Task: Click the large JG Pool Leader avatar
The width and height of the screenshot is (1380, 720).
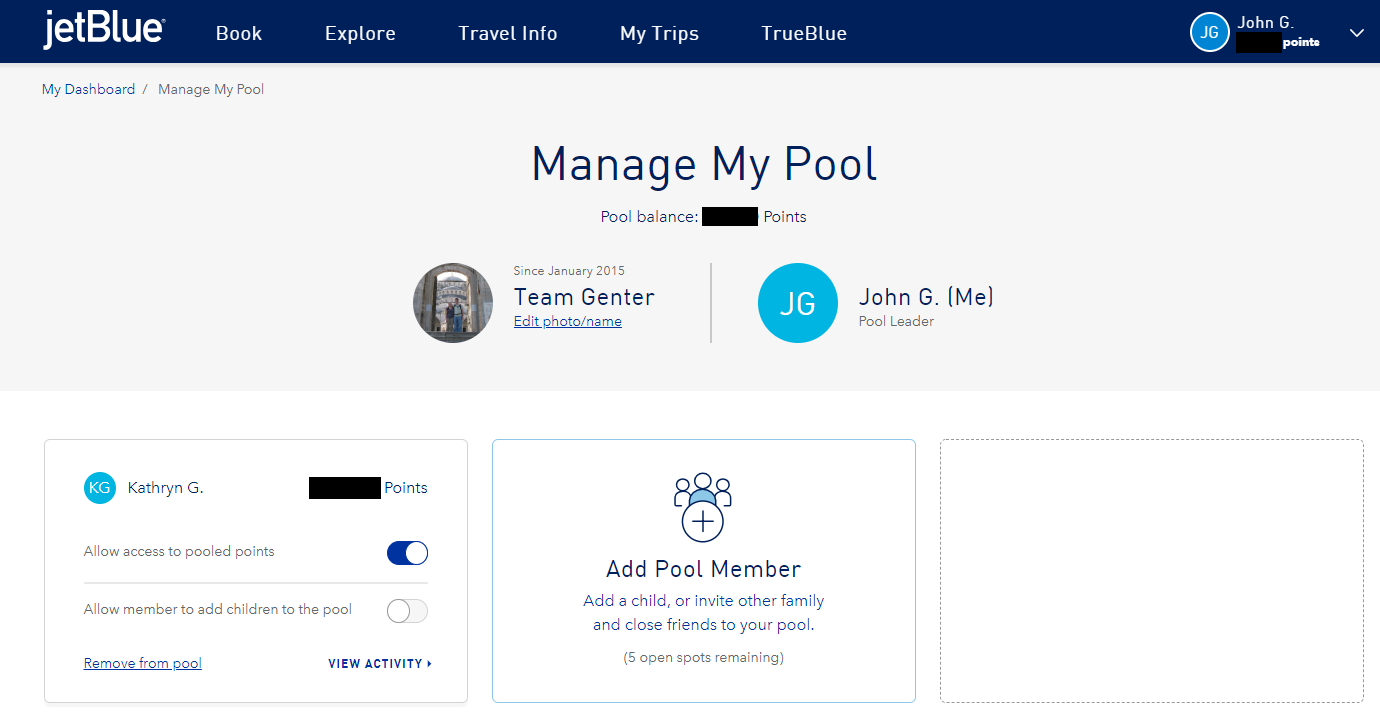Action: (797, 303)
